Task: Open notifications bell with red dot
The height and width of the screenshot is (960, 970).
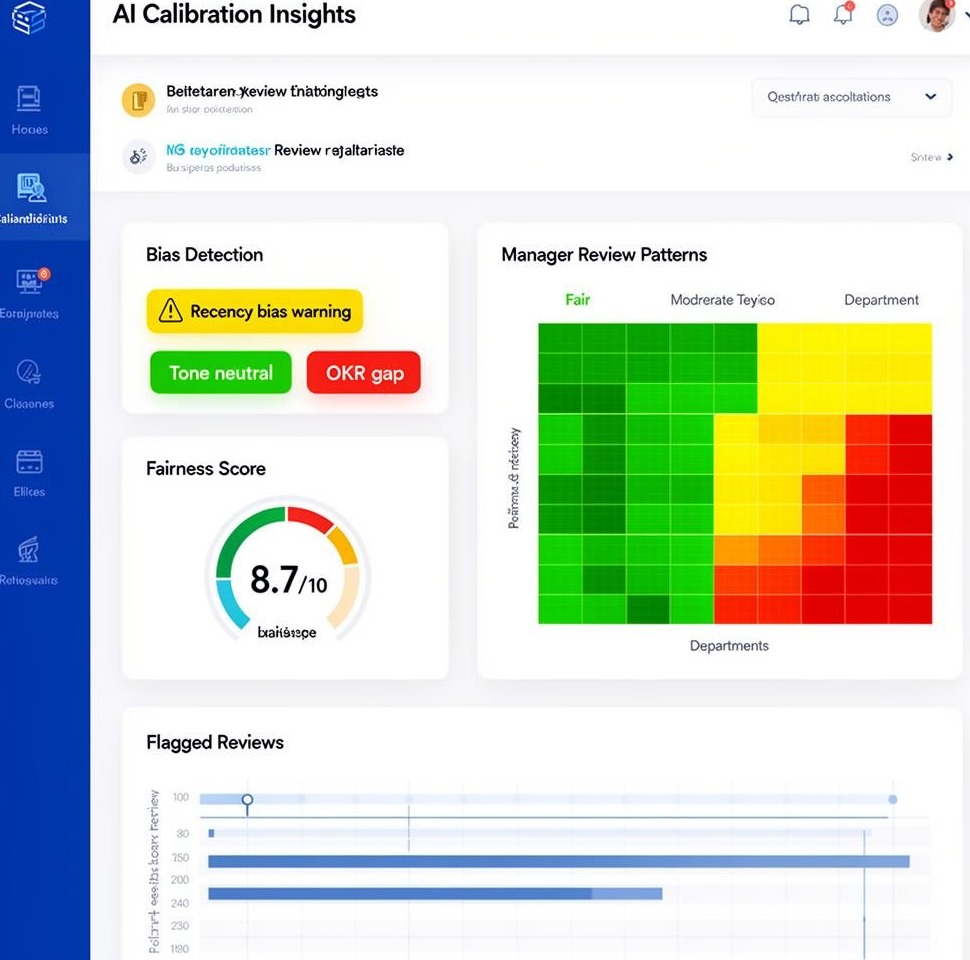Action: point(843,15)
